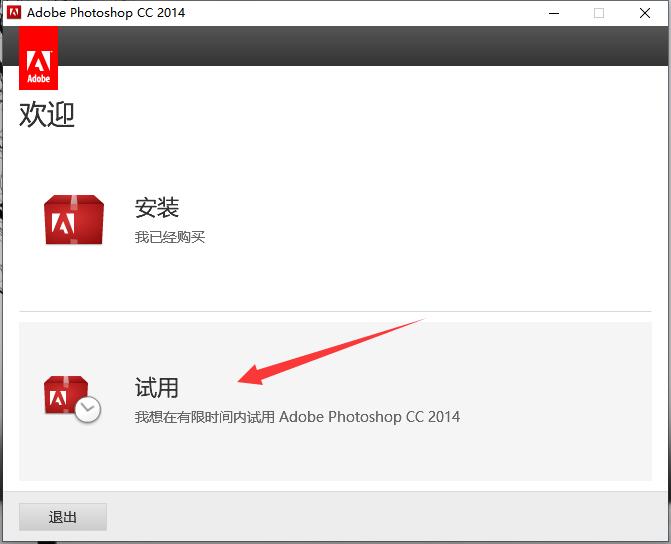Click the greyed-out maximize button

599,13
